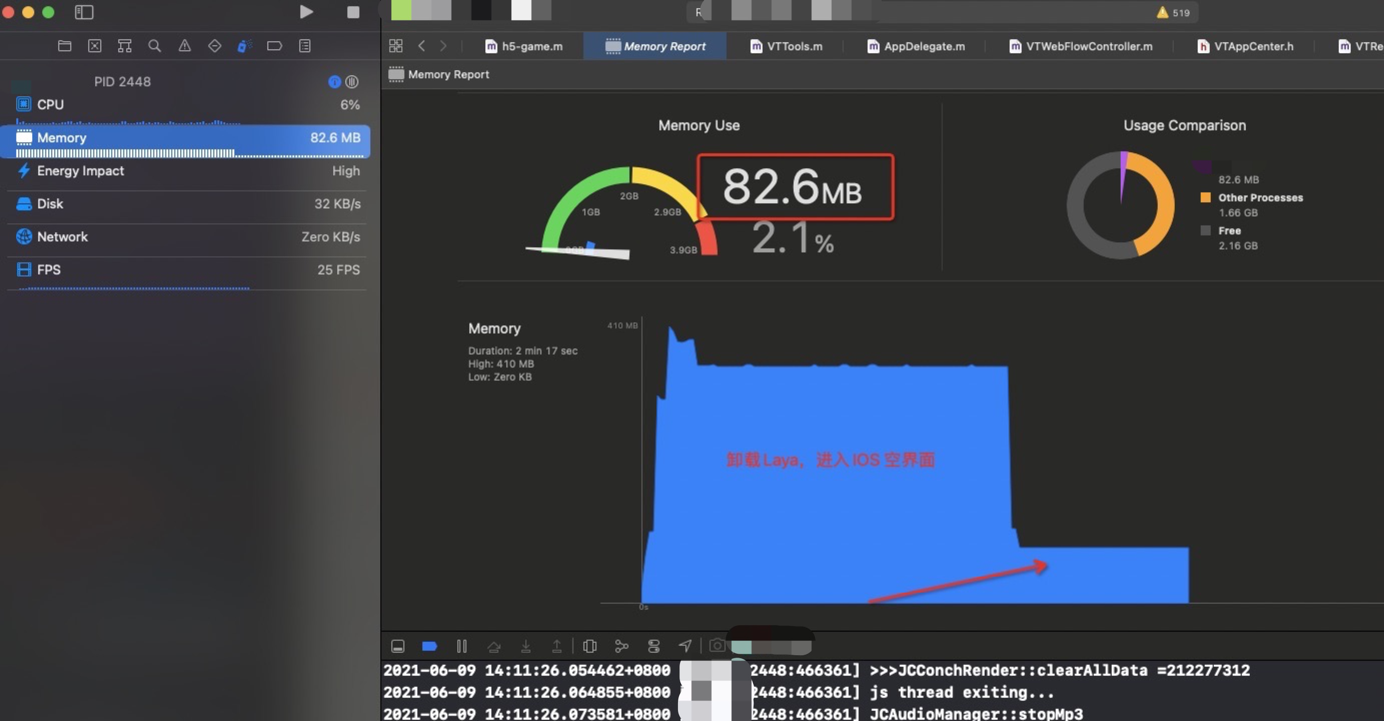Click the Step Into button
This screenshot has height=721, width=1384.
[526, 646]
